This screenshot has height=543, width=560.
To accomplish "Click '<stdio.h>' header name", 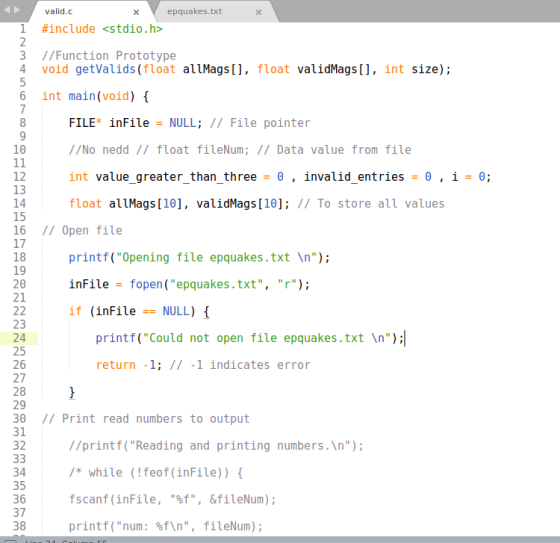I will (x=132, y=29).
